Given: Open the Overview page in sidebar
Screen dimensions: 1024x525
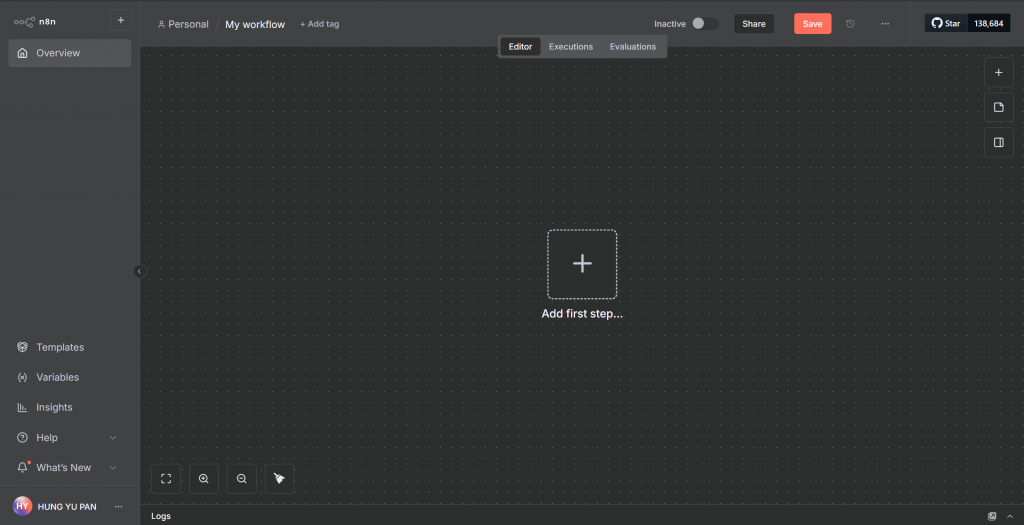Looking at the screenshot, I should [x=70, y=53].
